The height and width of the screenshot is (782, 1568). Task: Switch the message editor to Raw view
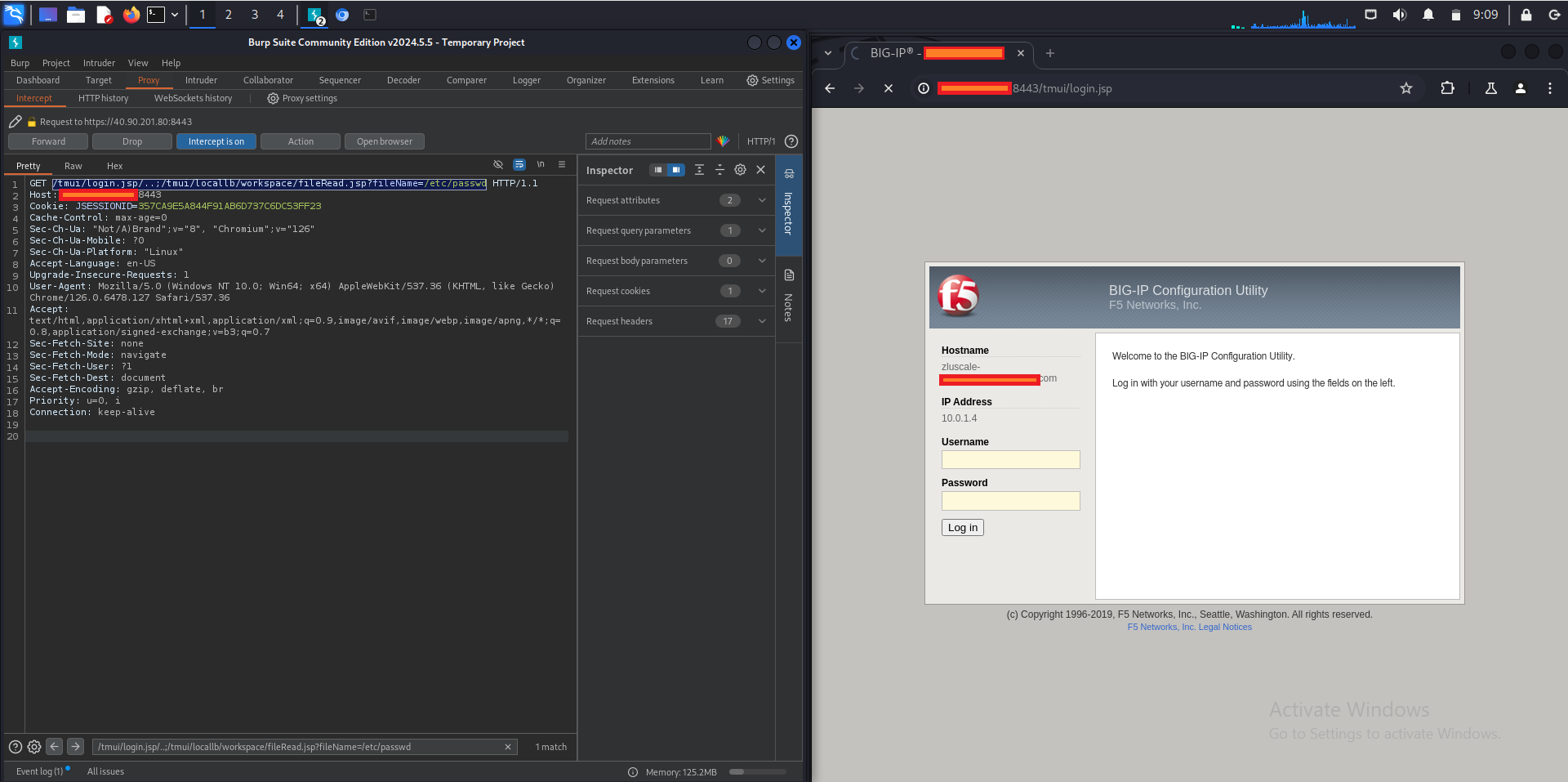click(x=73, y=166)
